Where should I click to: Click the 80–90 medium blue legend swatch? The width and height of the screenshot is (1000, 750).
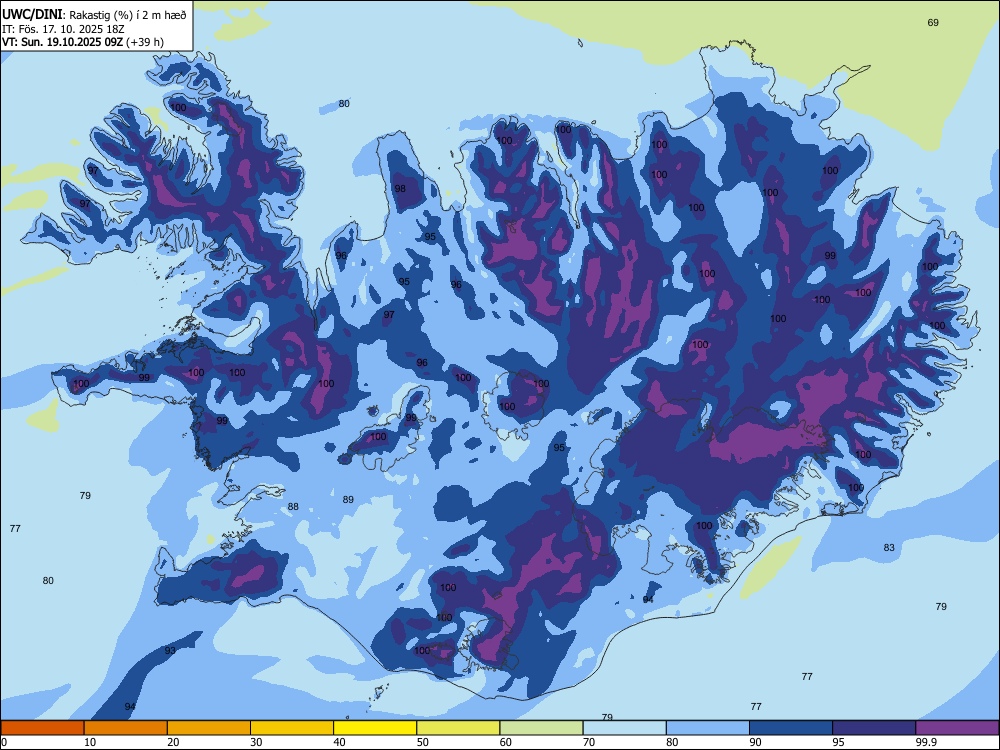[708, 728]
